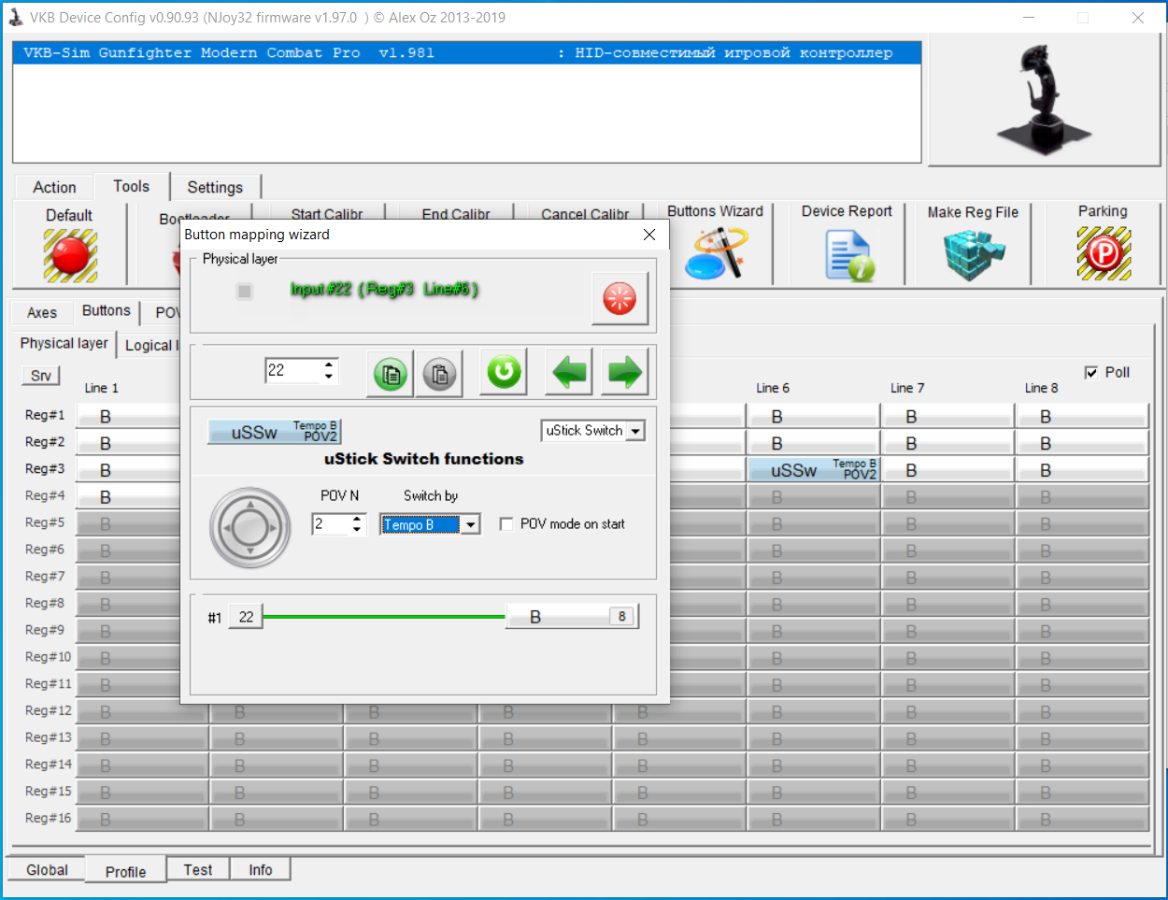This screenshot has height=900, width=1168.
Task: Open the Buttons tab
Action: pos(106,311)
